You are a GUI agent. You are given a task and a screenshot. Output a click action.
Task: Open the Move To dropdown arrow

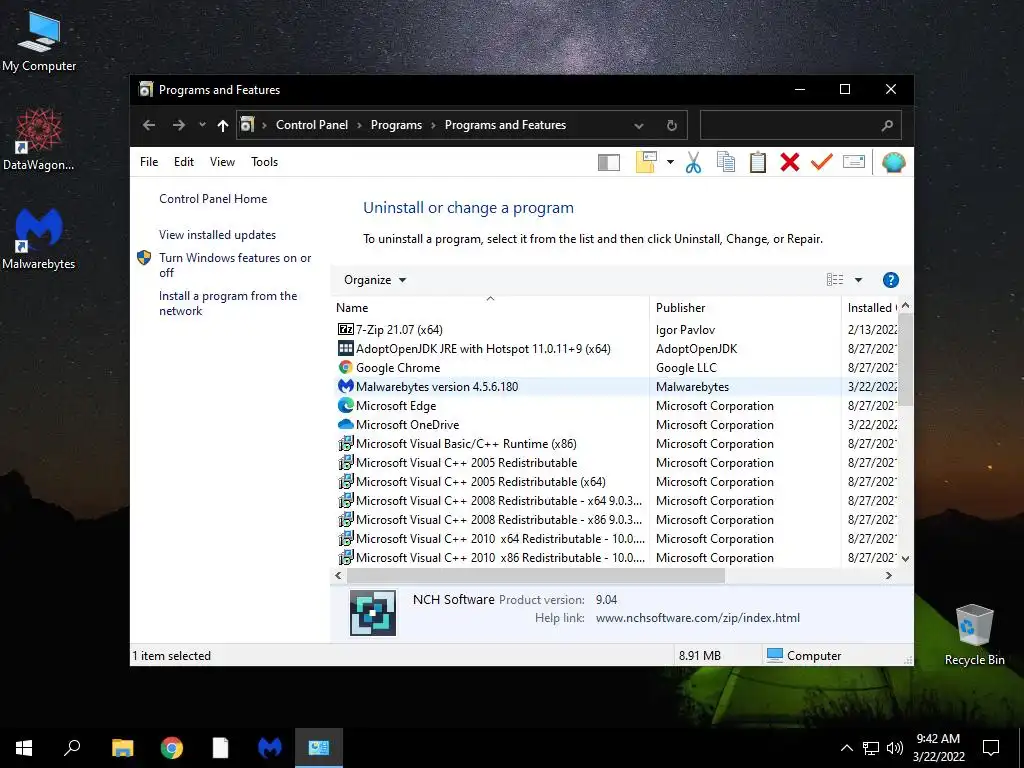coord(670,162)
